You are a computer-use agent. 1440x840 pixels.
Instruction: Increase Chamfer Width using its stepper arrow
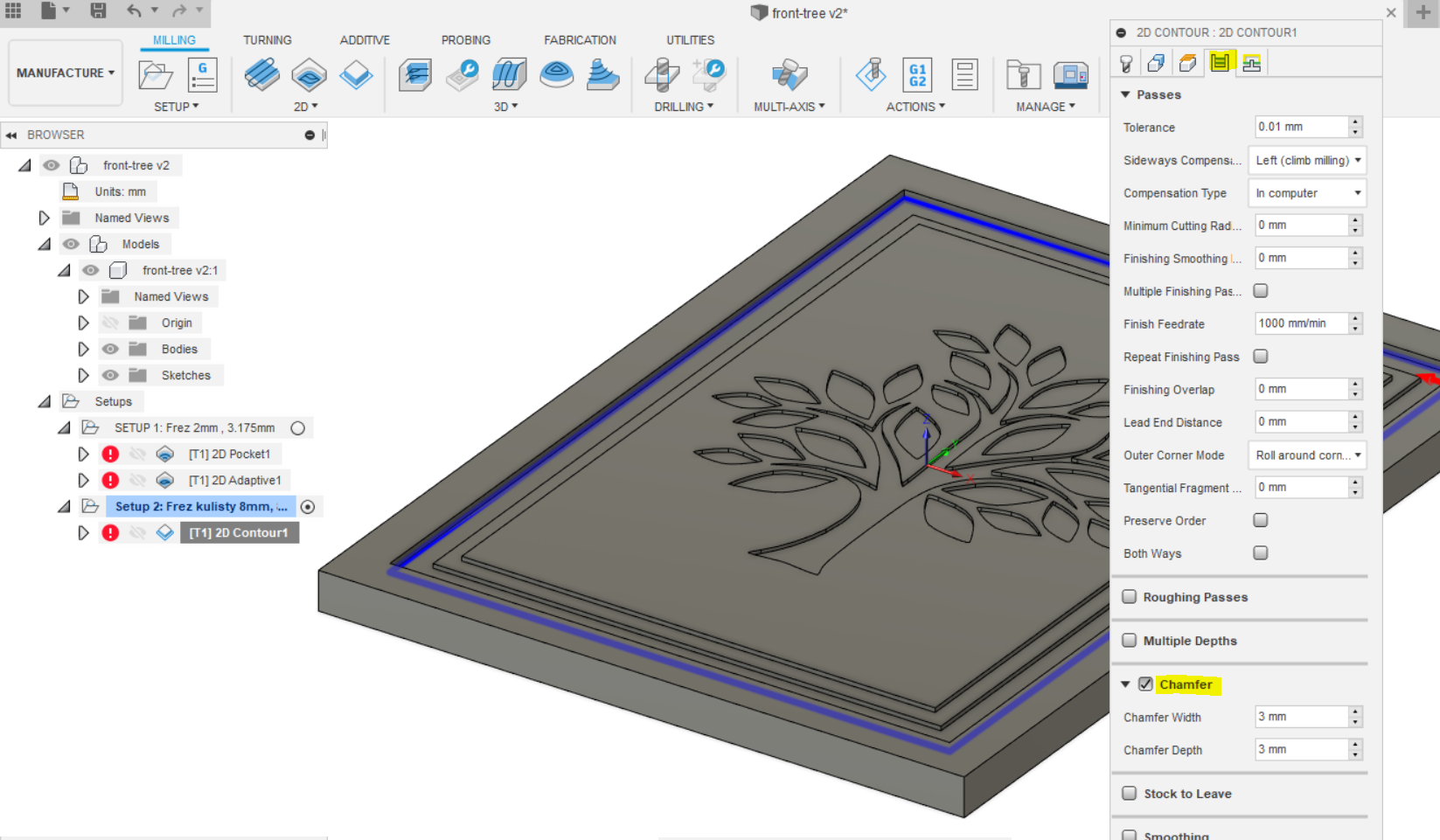[x=1354, y=712]
